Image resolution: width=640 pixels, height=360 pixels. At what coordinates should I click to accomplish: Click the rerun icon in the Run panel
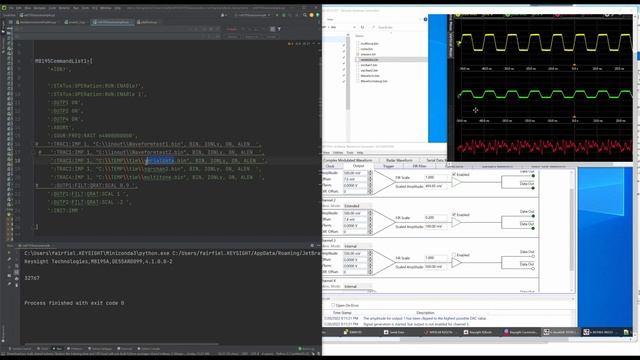click(9, 253)
